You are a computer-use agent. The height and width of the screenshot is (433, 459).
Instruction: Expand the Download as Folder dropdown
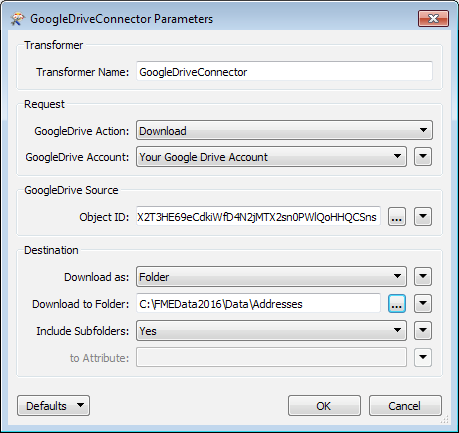[271, 276]
